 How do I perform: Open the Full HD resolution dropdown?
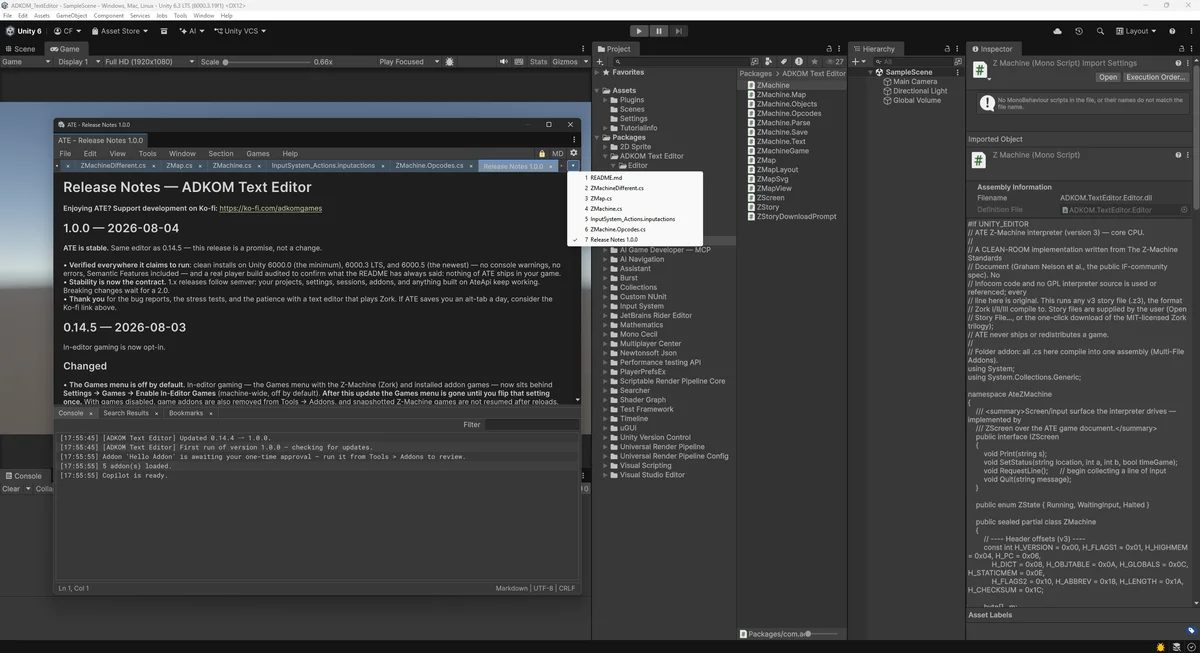(150, 62)
